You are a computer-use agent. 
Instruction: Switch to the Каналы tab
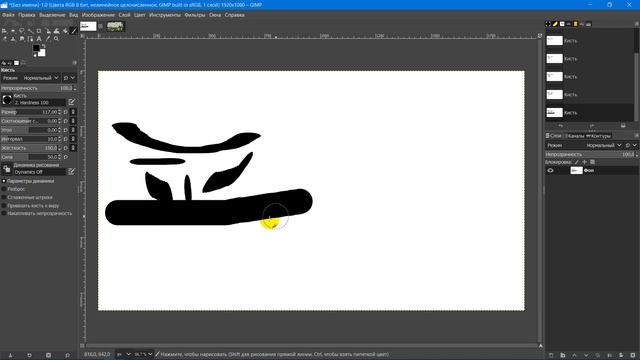[x=576, y=136]
